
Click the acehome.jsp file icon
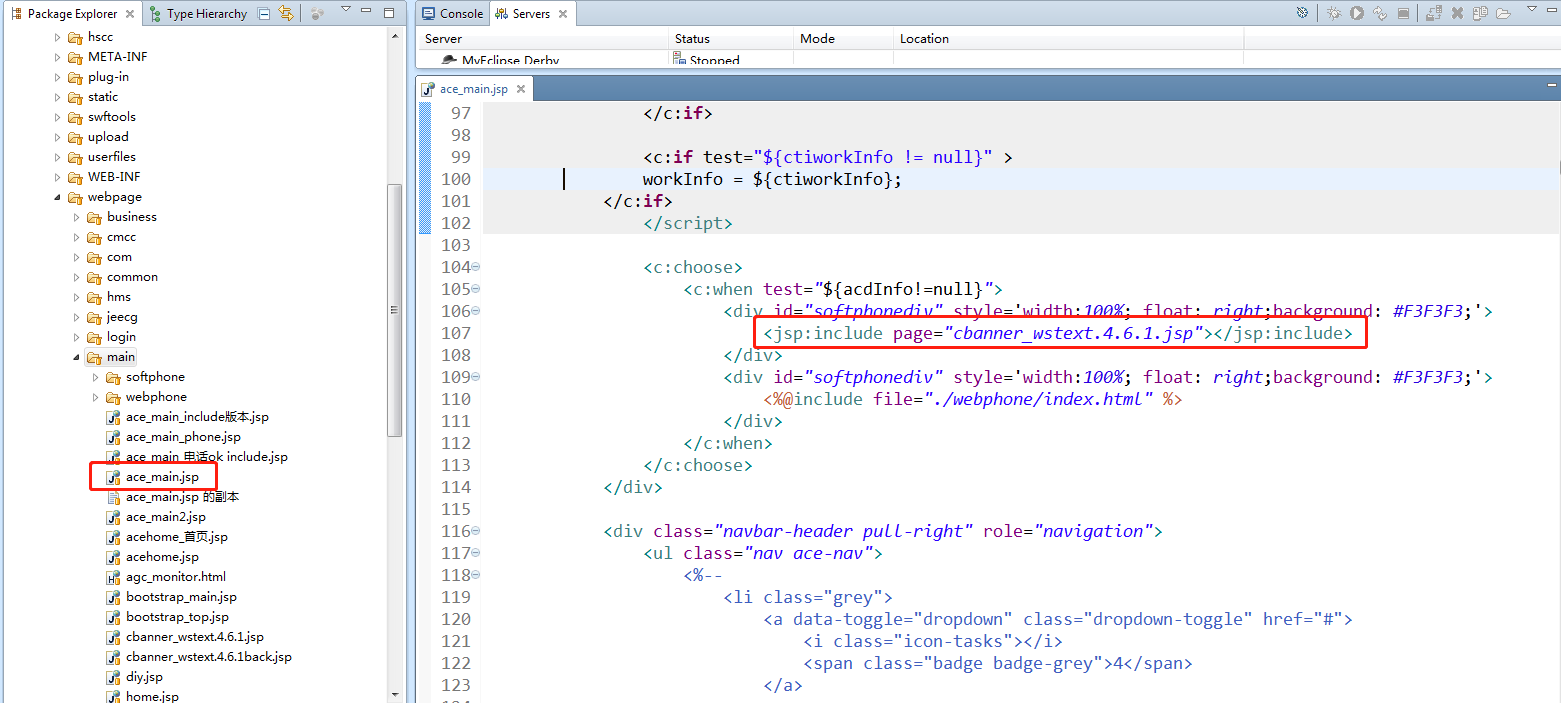coord(113,557)
